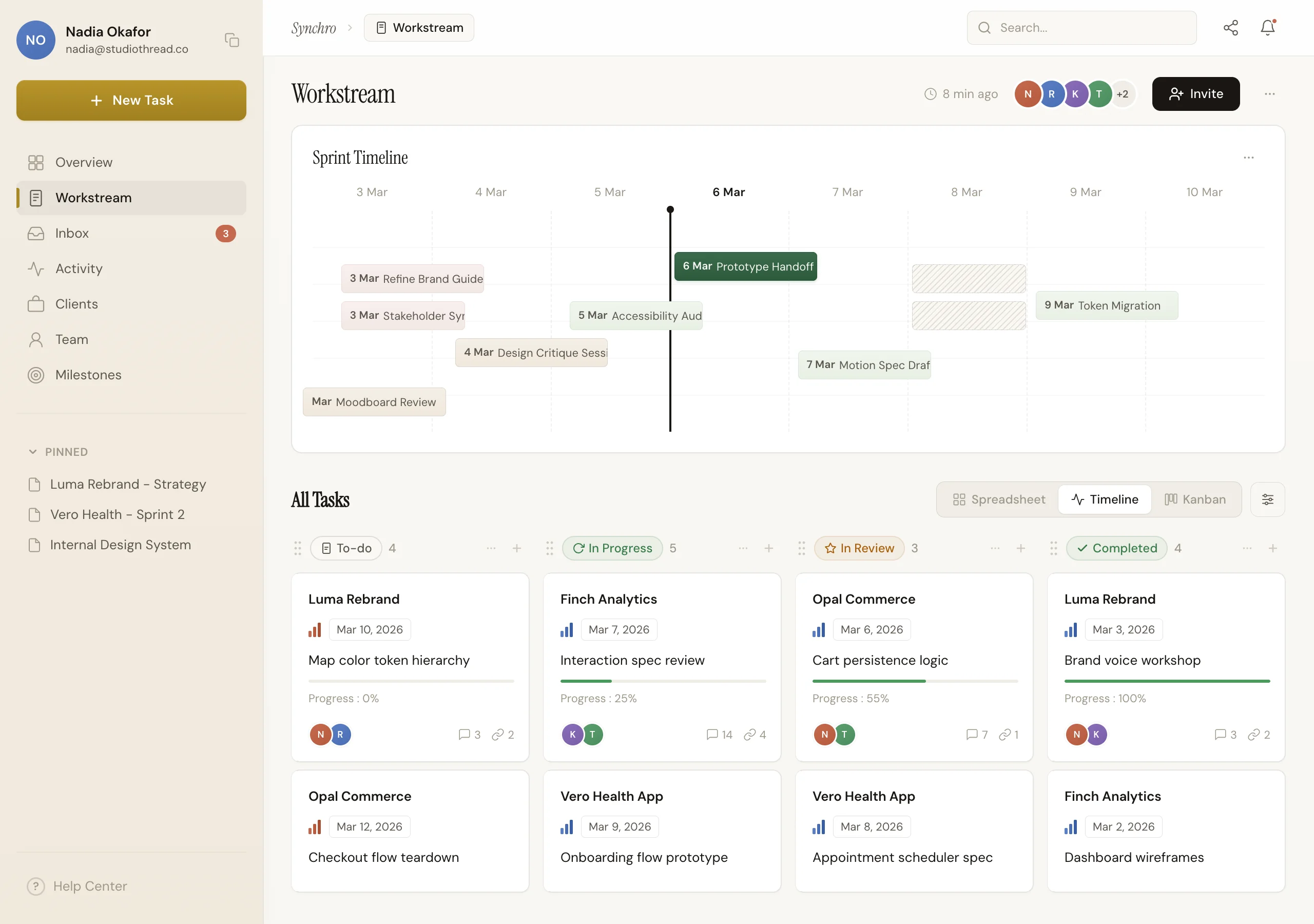Click the plus icon in To-do column
1314x924 pixels.
coord(517,548)
